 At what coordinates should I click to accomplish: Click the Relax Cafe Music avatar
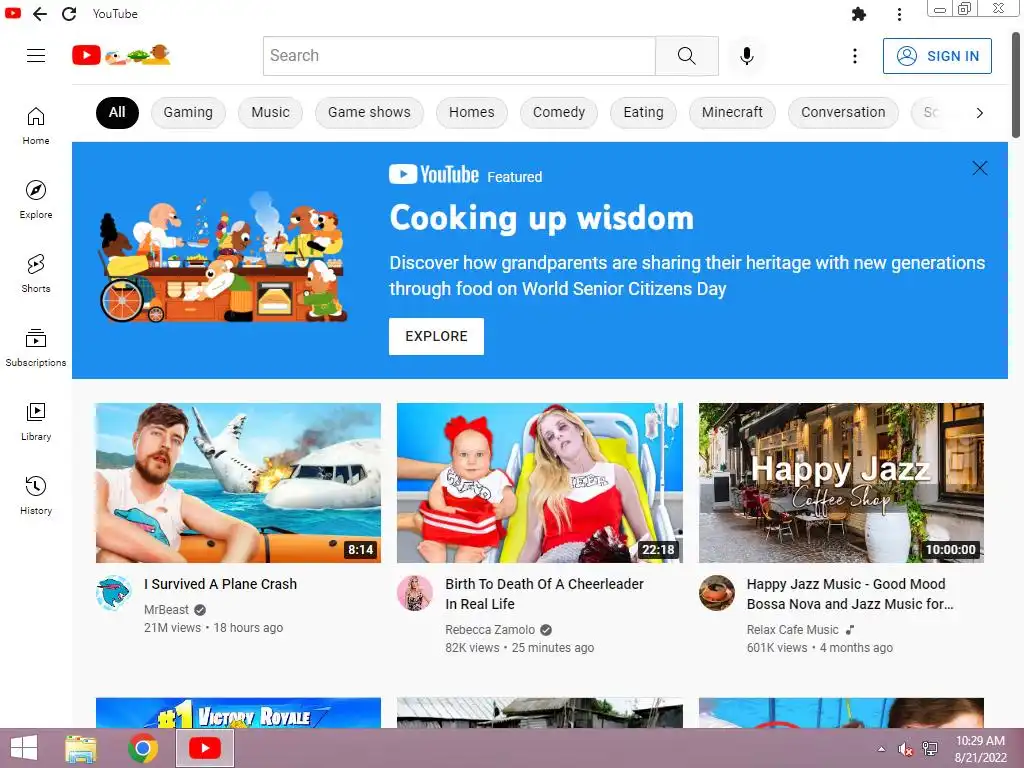pyautogui.click(x=716, y=593)
